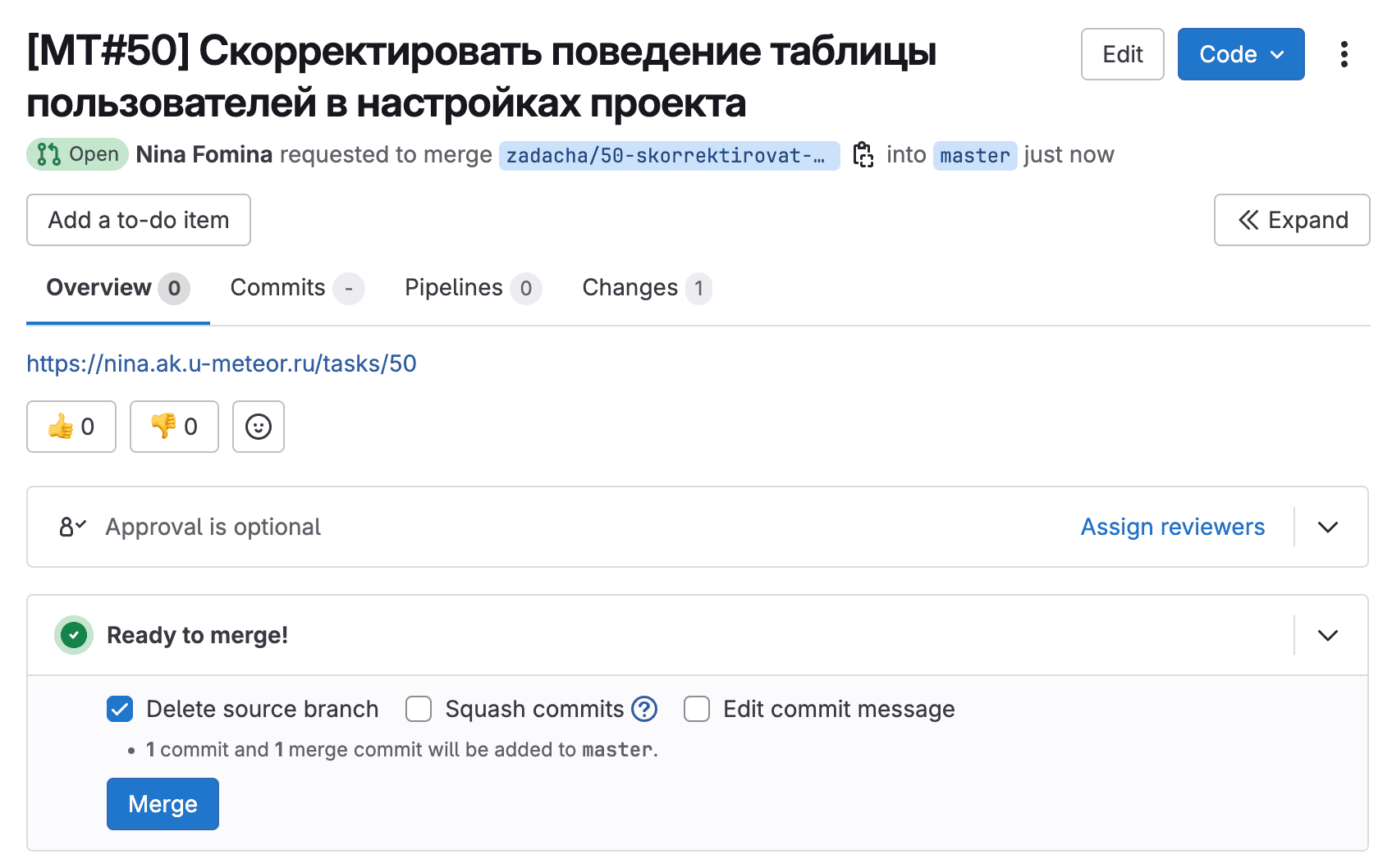Open the add reaction emoji picker
This screenshot has width=1392, height=868.
tap(259, 427)
